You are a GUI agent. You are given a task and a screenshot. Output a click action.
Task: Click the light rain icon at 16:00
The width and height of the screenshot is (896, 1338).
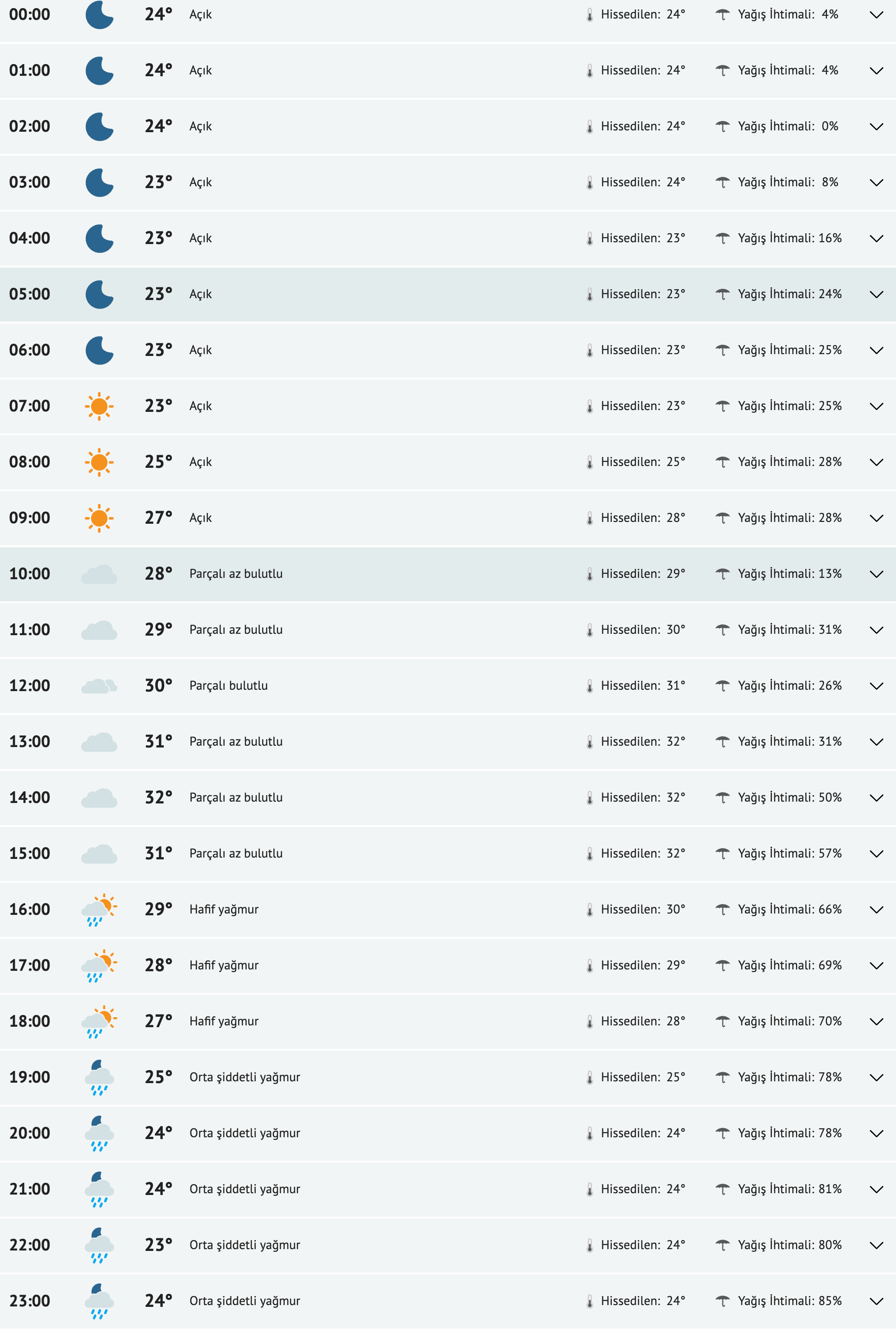point(99,909)
